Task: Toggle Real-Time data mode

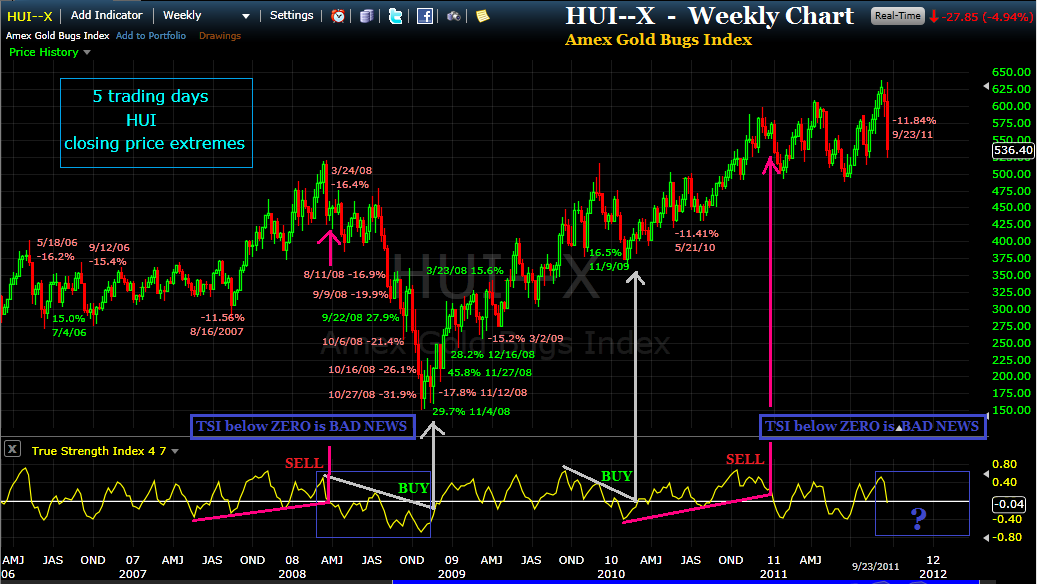Action: 897,16
